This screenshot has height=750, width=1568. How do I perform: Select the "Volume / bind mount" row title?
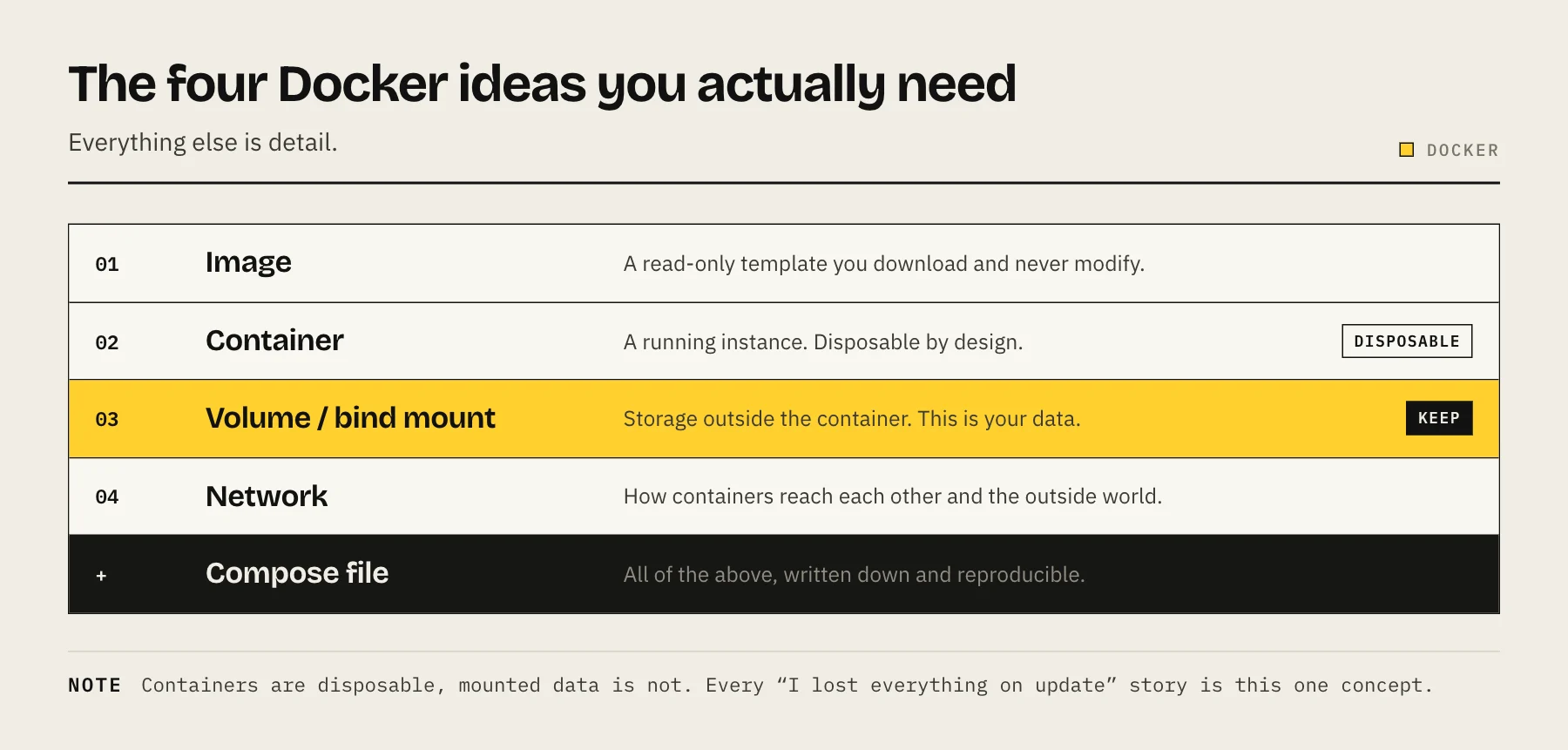(351, 418)
